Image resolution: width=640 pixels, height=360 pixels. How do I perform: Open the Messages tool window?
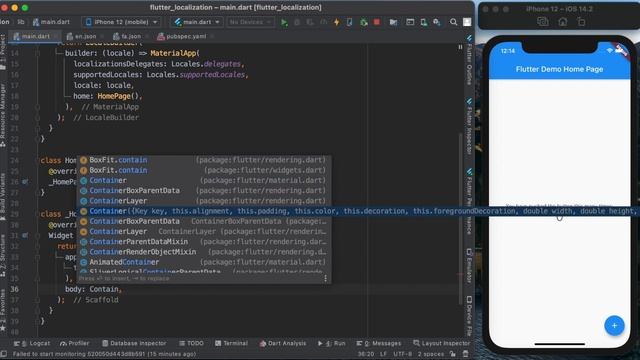click(x=378, y=343)
